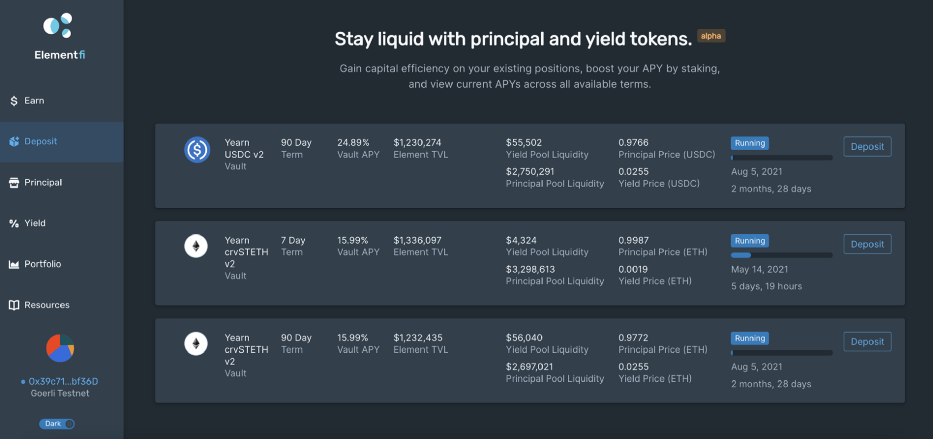
Task: Click the Resources book icon
Action: click(x=14, y=305)
